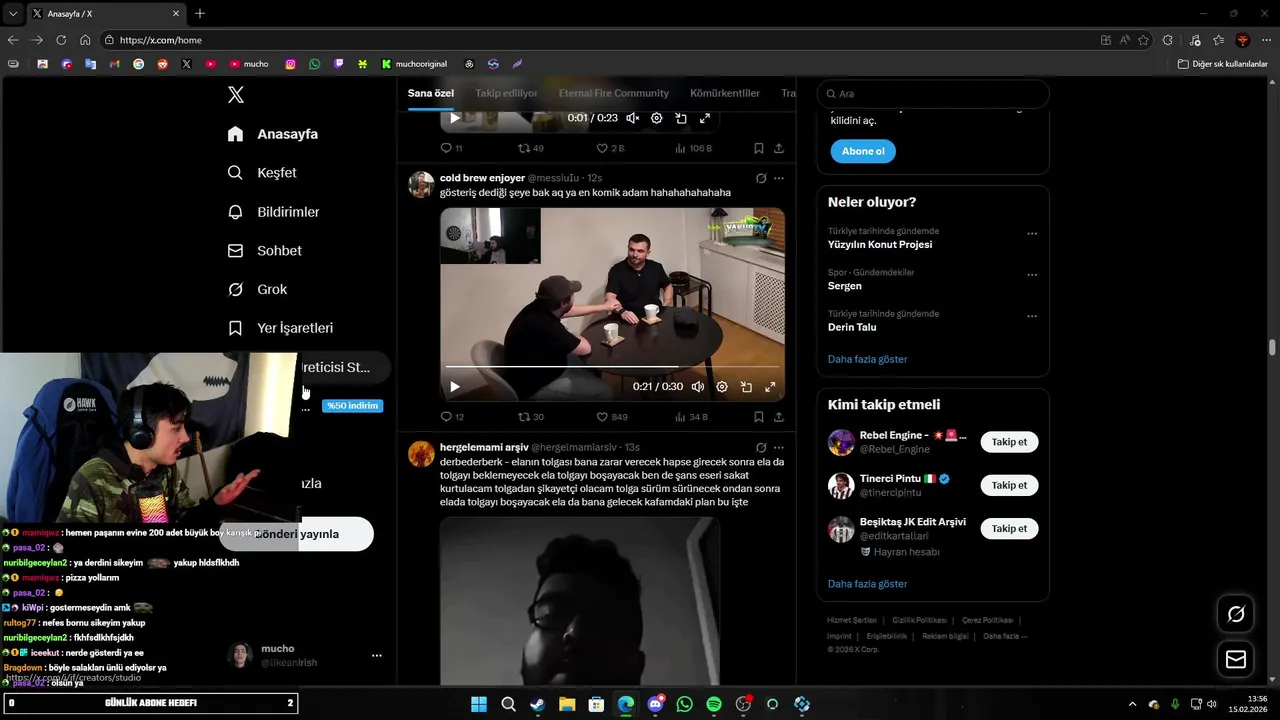
Task: Follow Beşiktaş JK Edit Arşivi with Takip et
Action: [1009, 528]
